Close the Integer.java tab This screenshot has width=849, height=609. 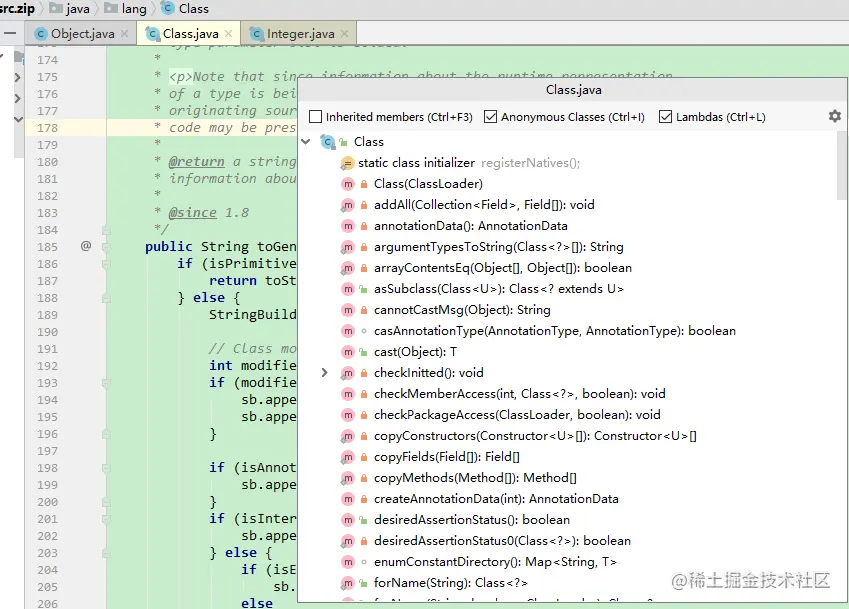pyautogui.click(x=344, y=34)
